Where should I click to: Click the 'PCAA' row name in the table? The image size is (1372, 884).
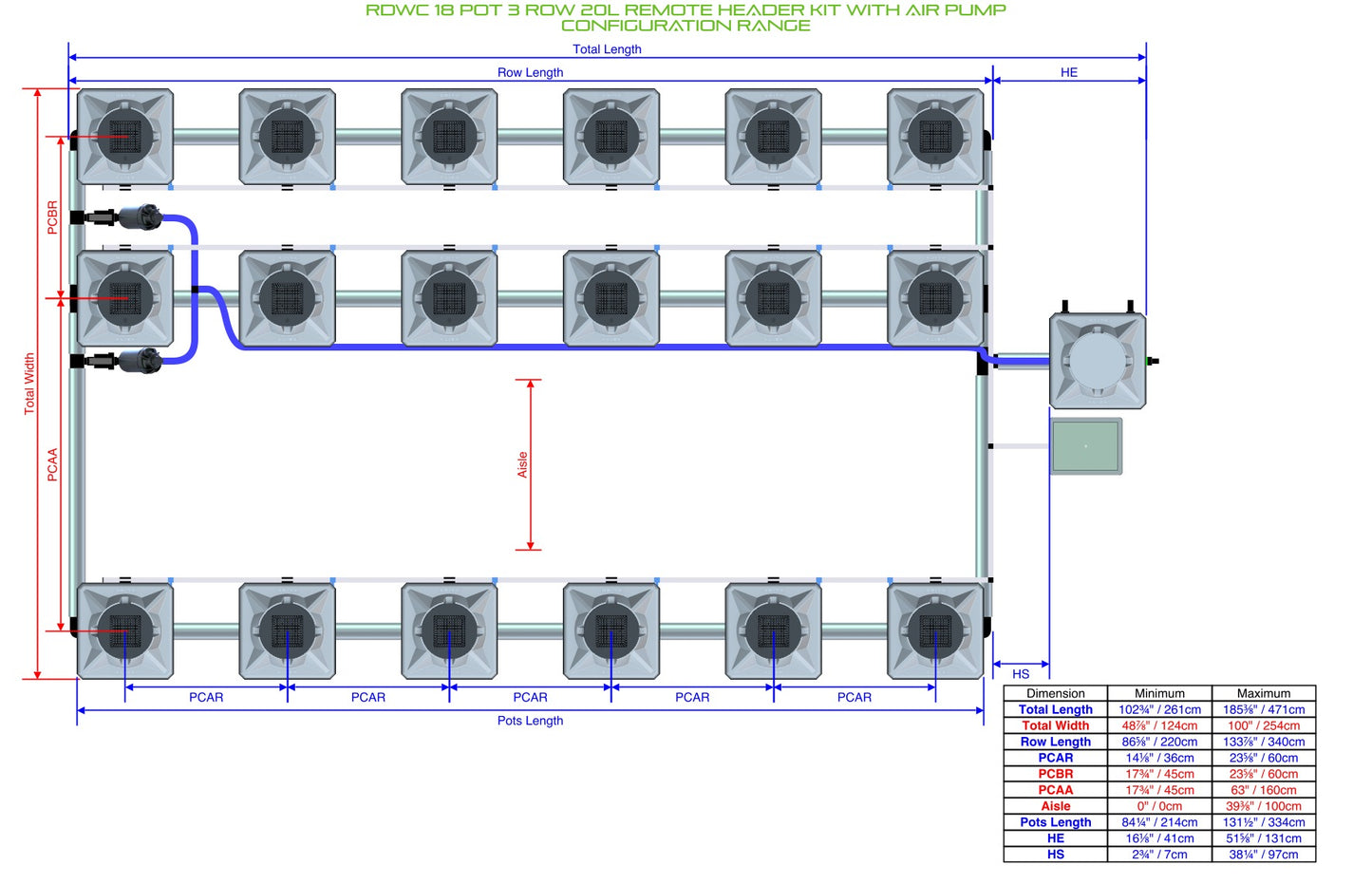[x=1056, y=791]
